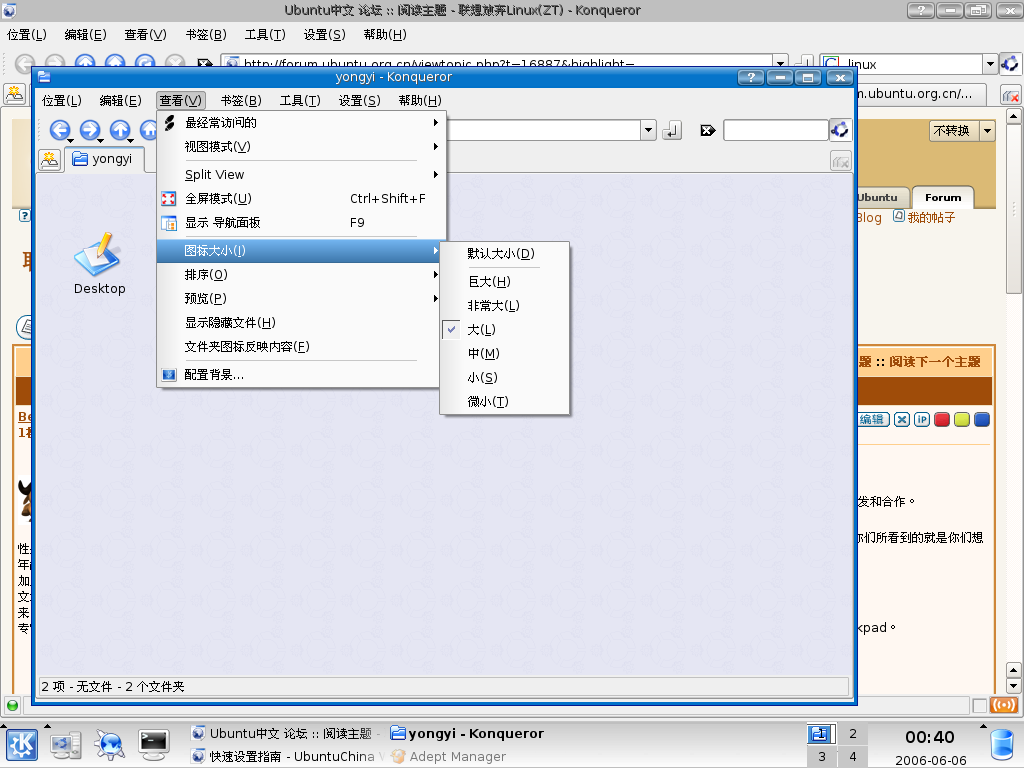Click the IP icon in forum post
This screenshot has width=1024, height=768.
921,419
